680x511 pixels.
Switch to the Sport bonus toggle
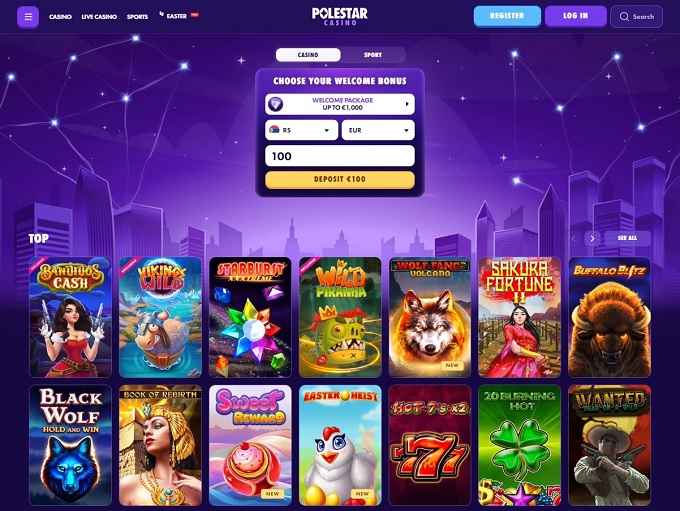click(x=373, y=55)
